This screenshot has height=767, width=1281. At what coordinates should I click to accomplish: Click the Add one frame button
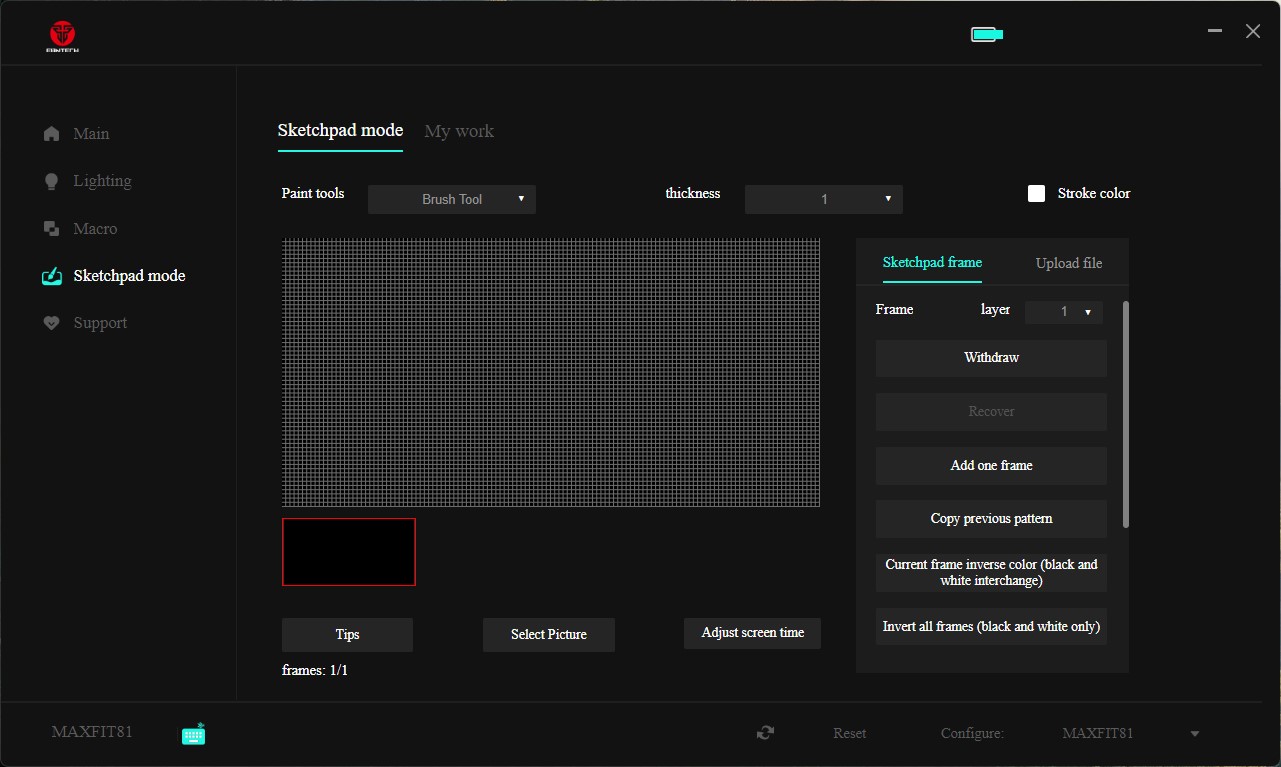coord(991,466)
